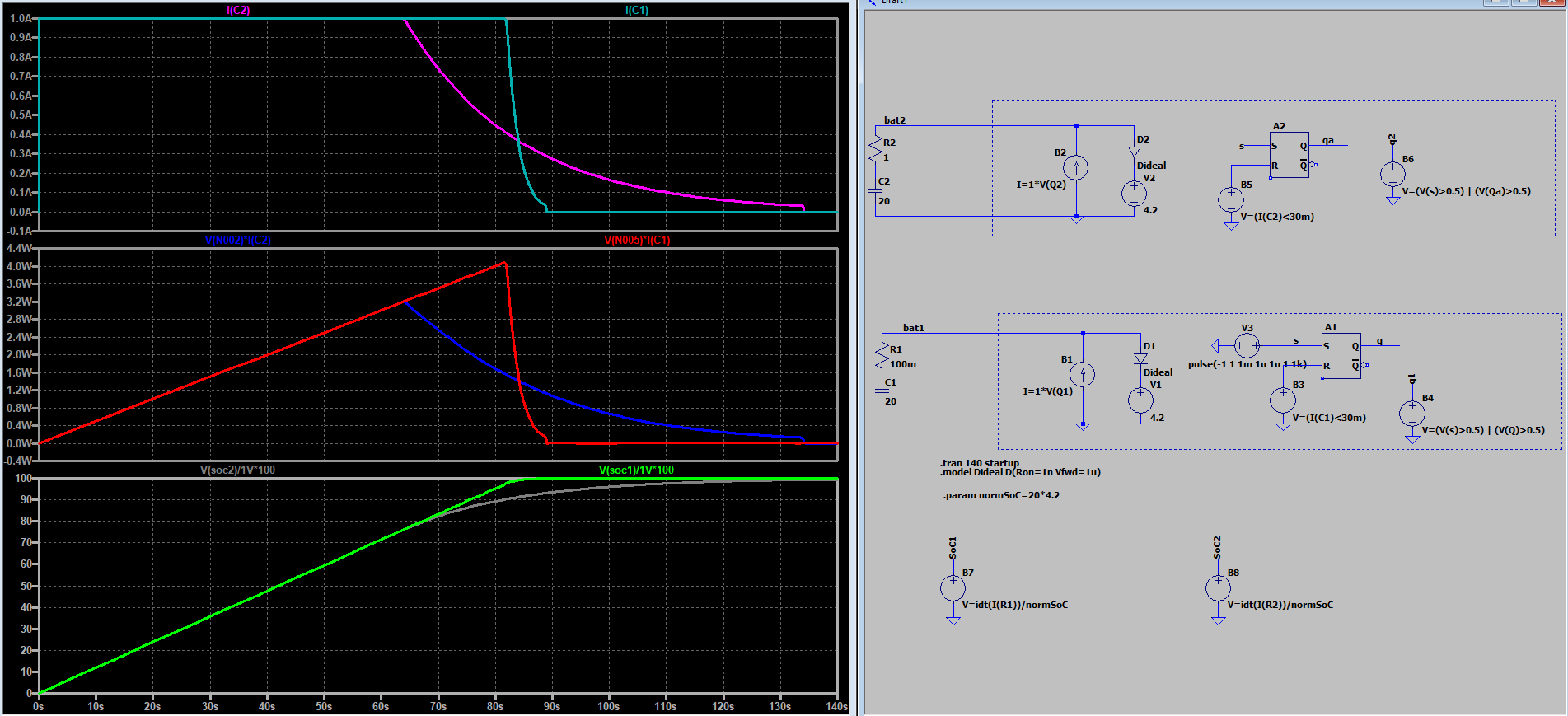
Task: Select the B4 behavioral source symbol
Action: click(1412, 414)
